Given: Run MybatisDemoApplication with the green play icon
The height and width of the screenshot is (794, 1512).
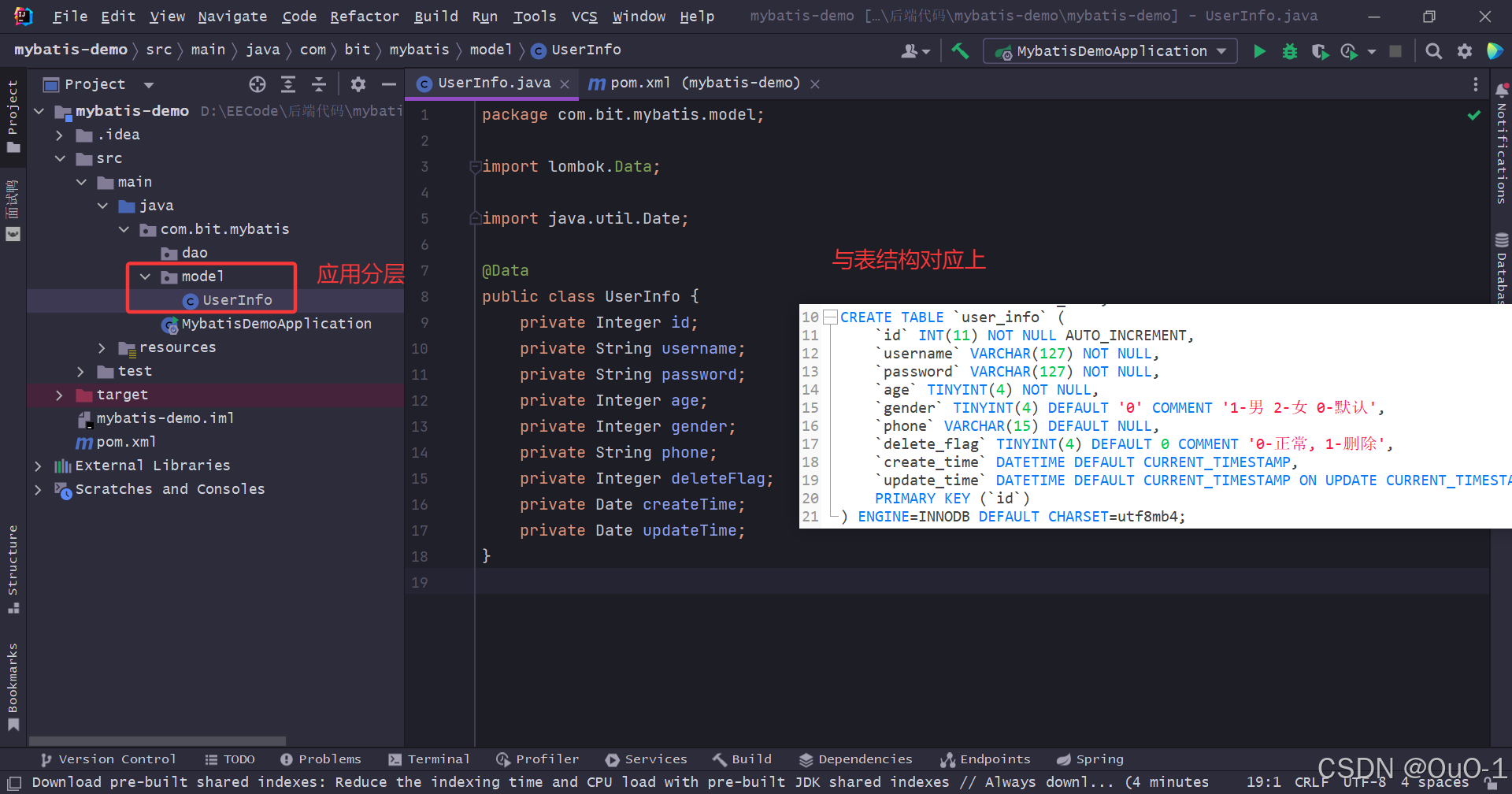Looking at the screenshot, I should [1259, 51].
